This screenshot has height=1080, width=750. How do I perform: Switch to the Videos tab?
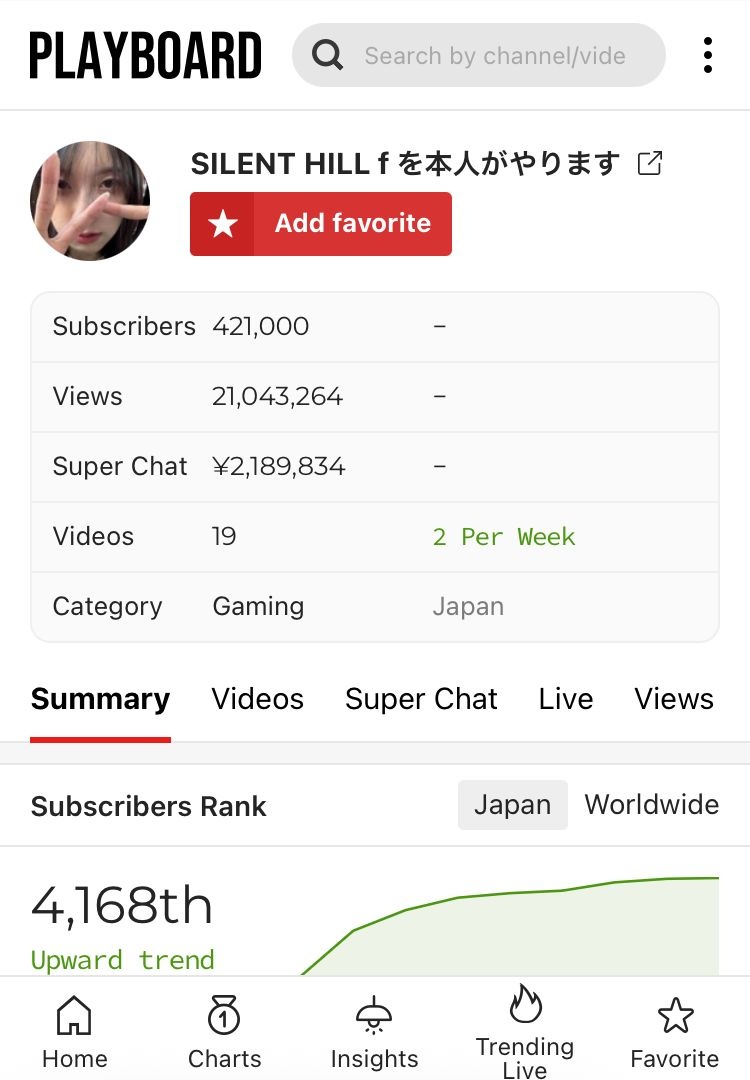click(257, 699)
